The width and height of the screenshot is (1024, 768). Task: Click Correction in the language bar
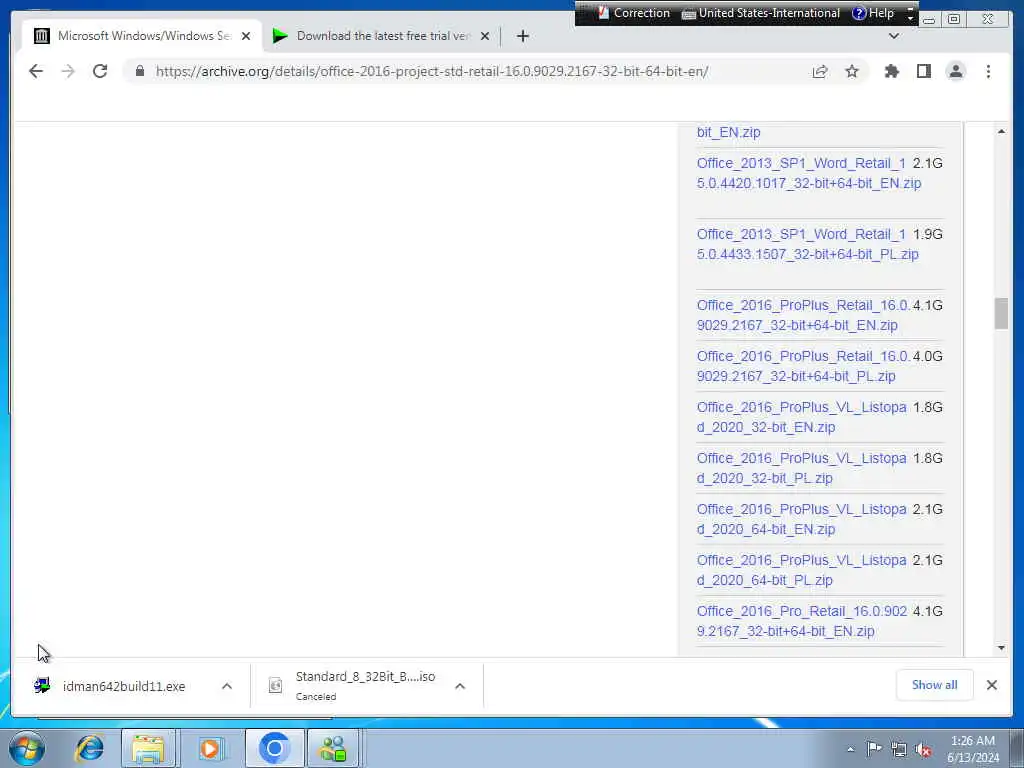(633, 13)
